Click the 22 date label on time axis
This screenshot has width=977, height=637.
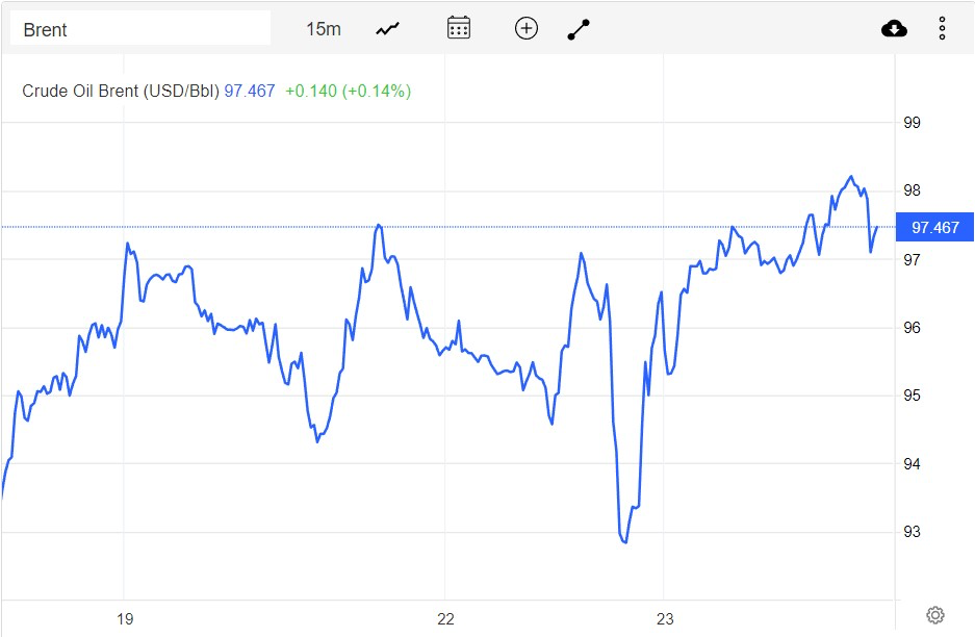coord(446,619)
